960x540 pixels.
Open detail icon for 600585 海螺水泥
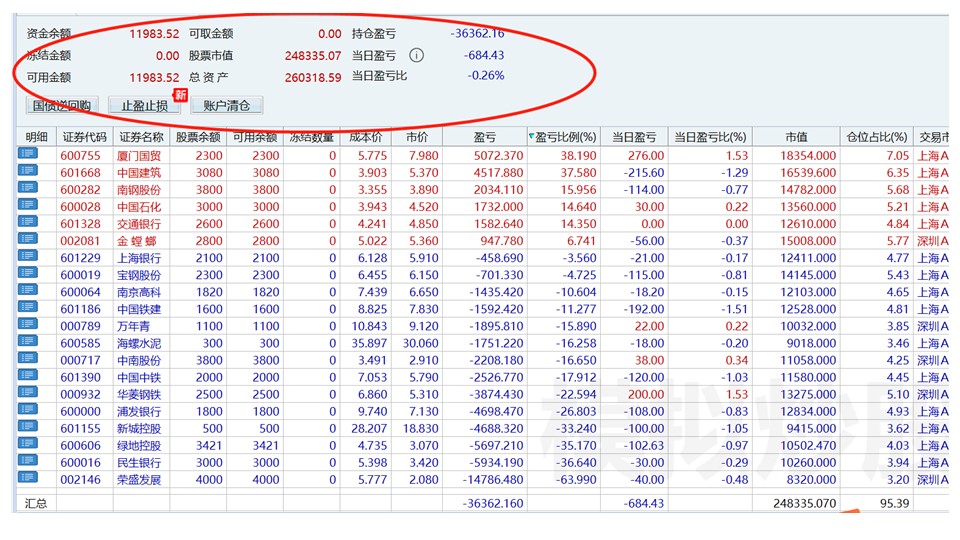coord(28,342)
